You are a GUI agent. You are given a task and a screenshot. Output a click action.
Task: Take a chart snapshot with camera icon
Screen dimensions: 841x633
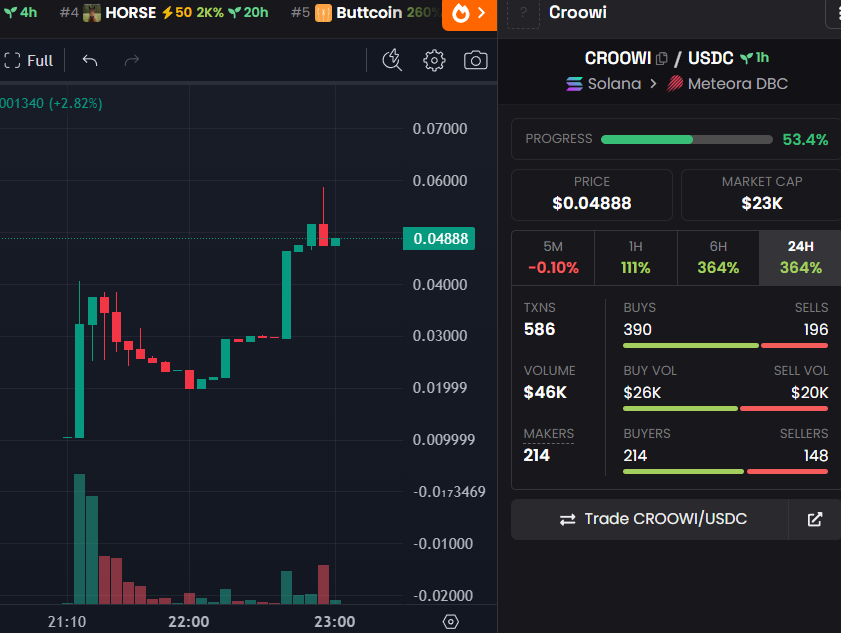(x=476, y=60)
